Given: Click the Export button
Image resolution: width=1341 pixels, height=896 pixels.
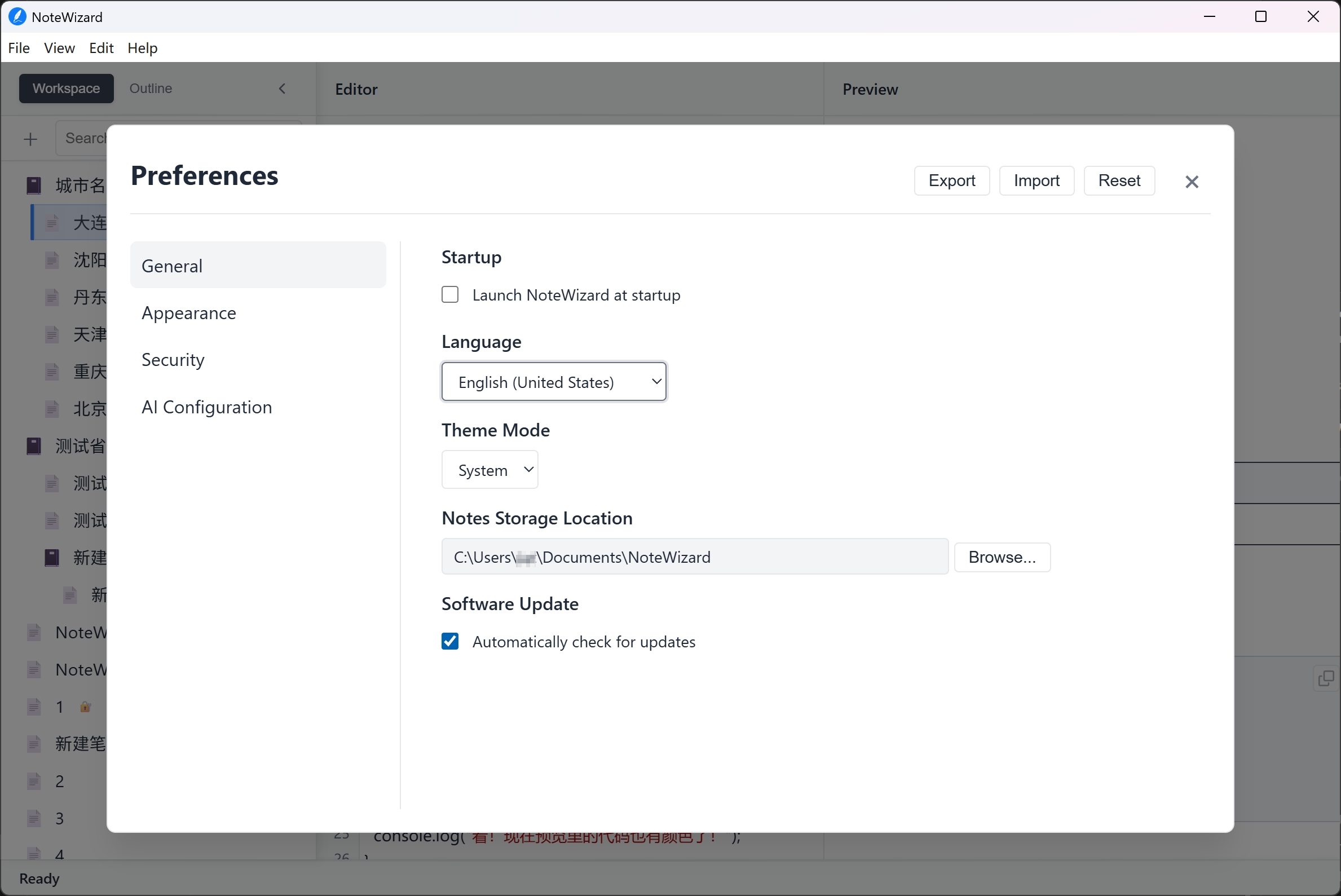Looking at the screenshot, I should 952,180.
